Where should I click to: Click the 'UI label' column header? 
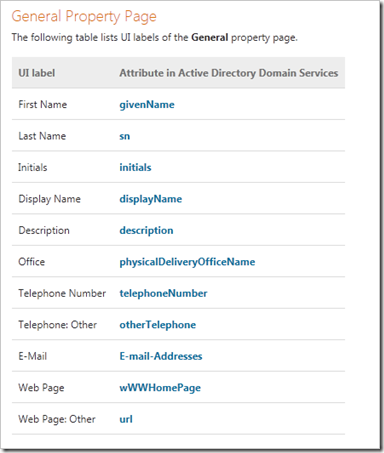pyautogui.click(x=37, y=73)
